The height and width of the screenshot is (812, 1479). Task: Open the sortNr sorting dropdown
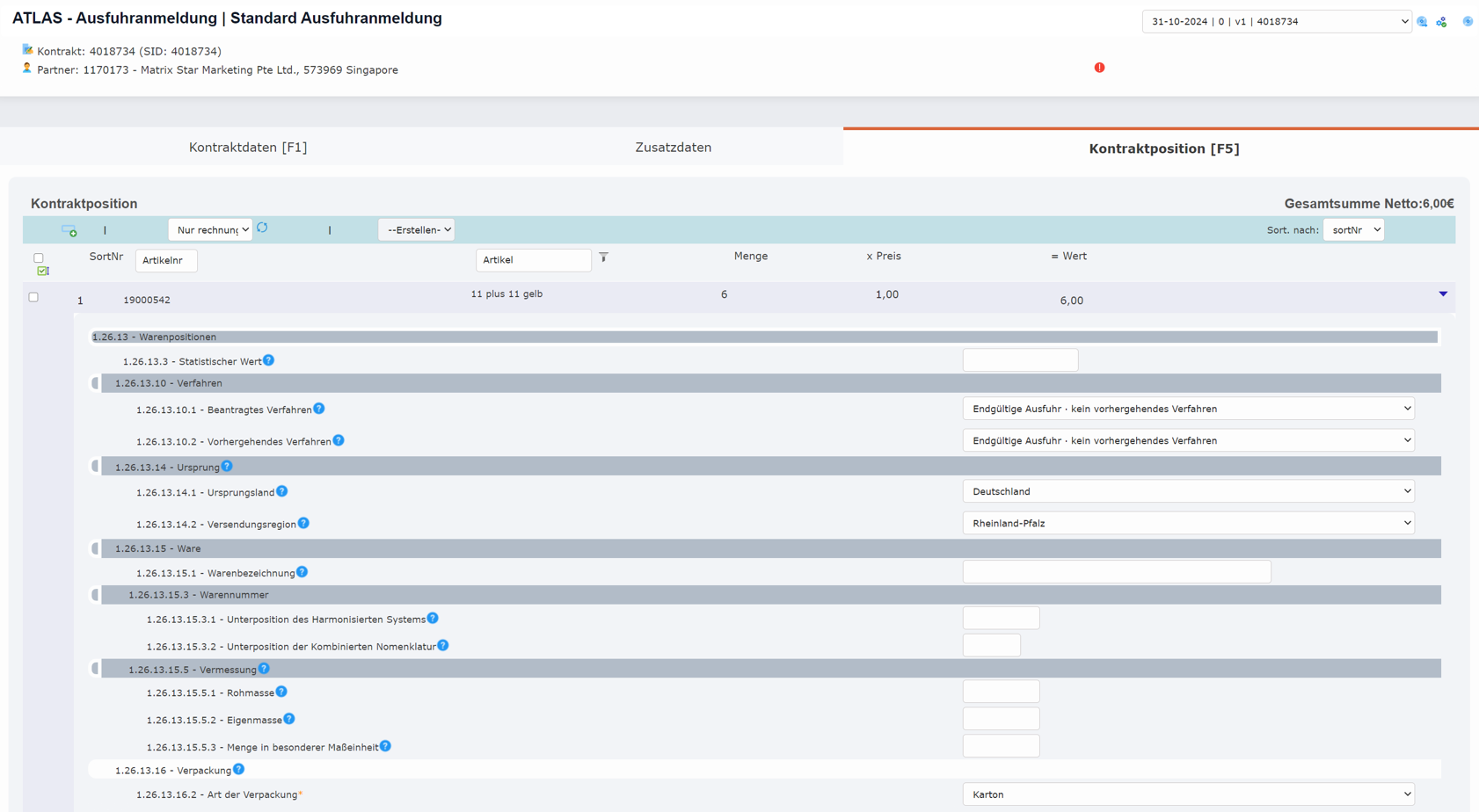(1352, 230)
